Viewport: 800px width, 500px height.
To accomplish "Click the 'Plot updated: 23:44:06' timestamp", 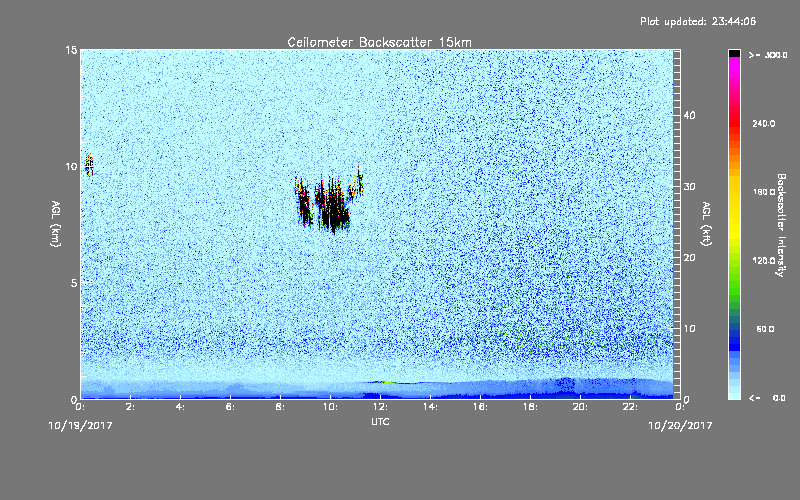I will 698,21.
